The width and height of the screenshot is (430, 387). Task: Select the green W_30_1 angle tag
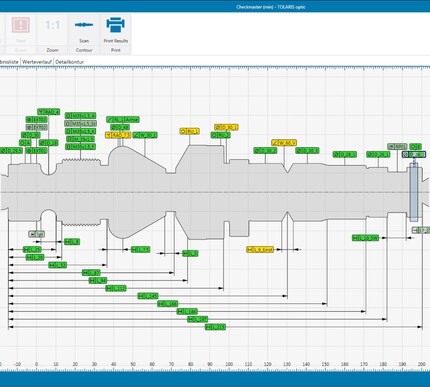click(x=145, y=135)
